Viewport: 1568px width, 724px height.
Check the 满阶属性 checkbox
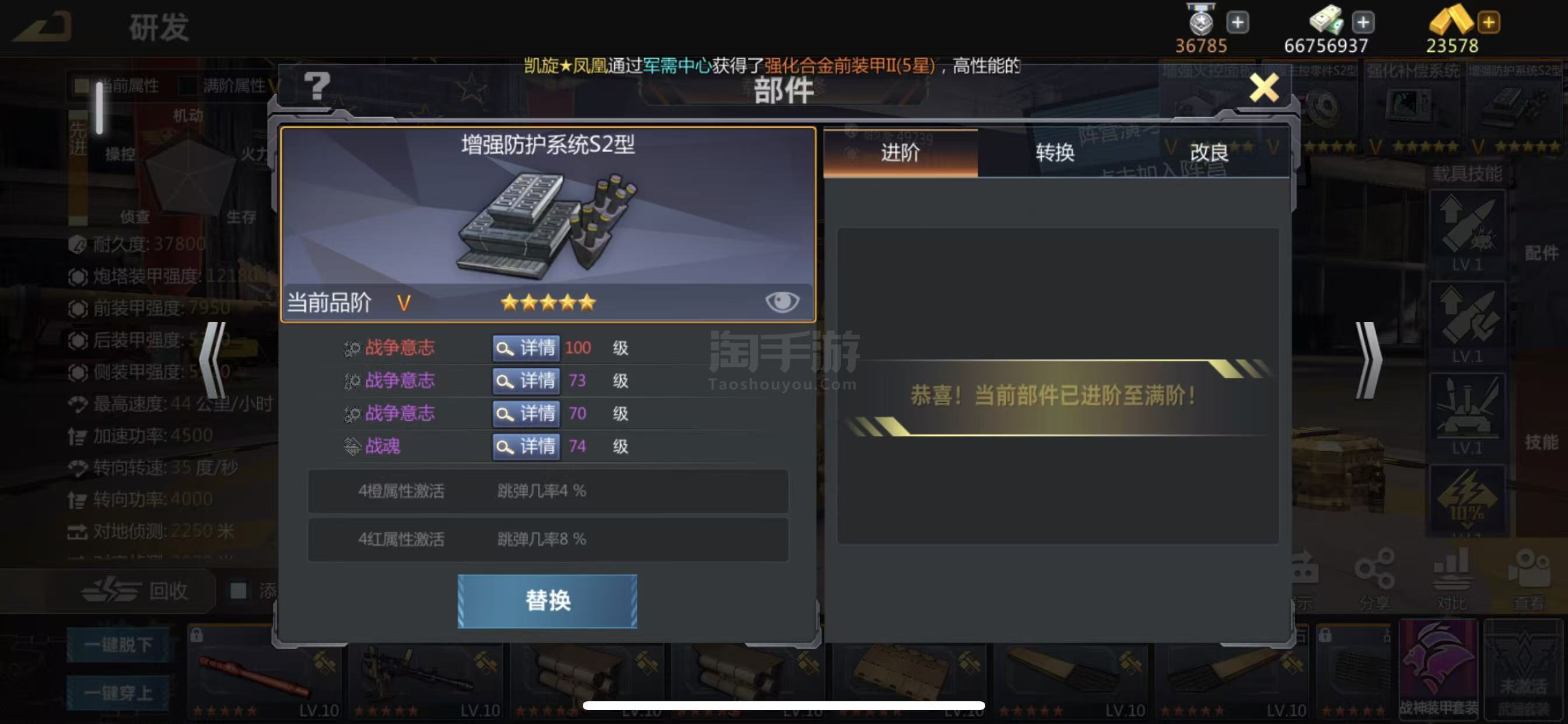tap(187, 86)
